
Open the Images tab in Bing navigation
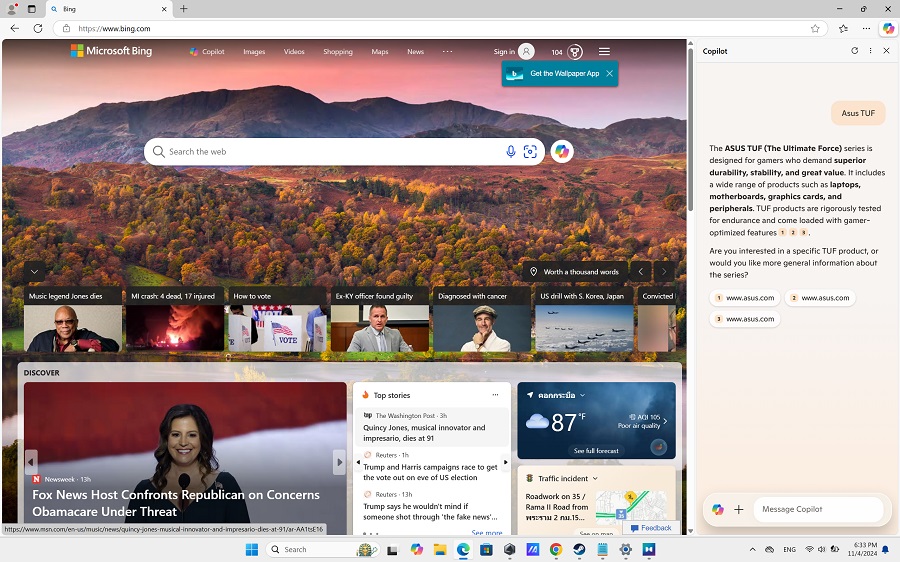pyautogui.click(x=254, y=52)
